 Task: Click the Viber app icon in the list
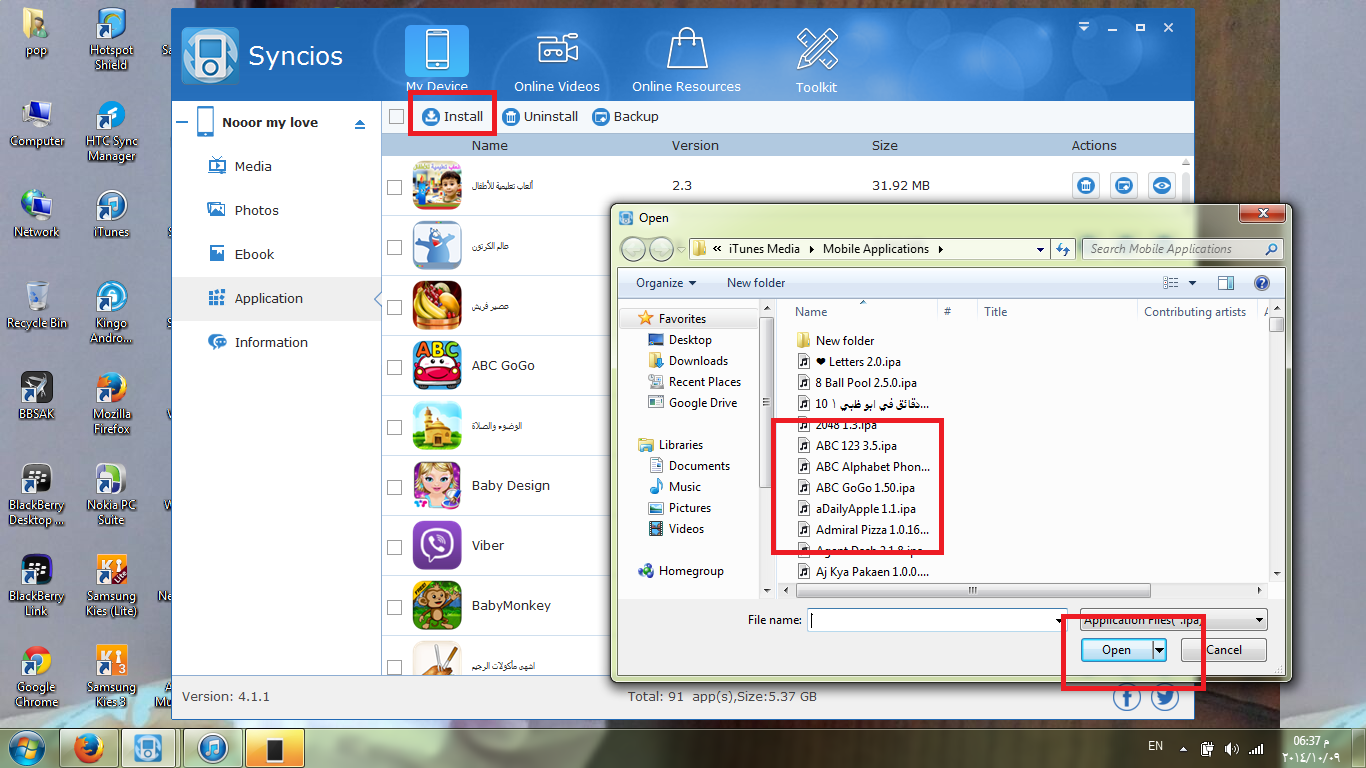click(x=437, y=546)
